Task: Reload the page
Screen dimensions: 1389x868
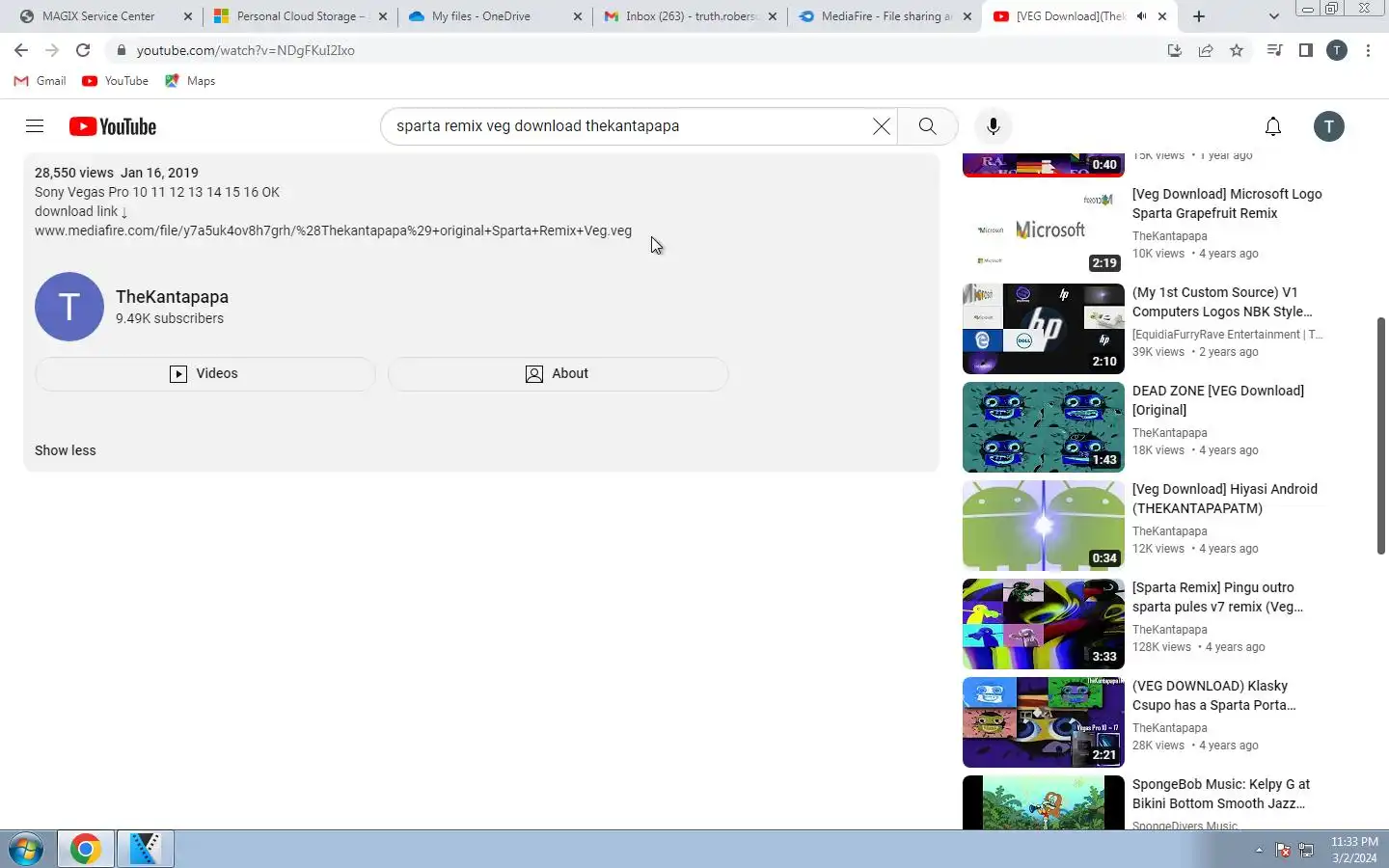Action: [x=83, y=50]
